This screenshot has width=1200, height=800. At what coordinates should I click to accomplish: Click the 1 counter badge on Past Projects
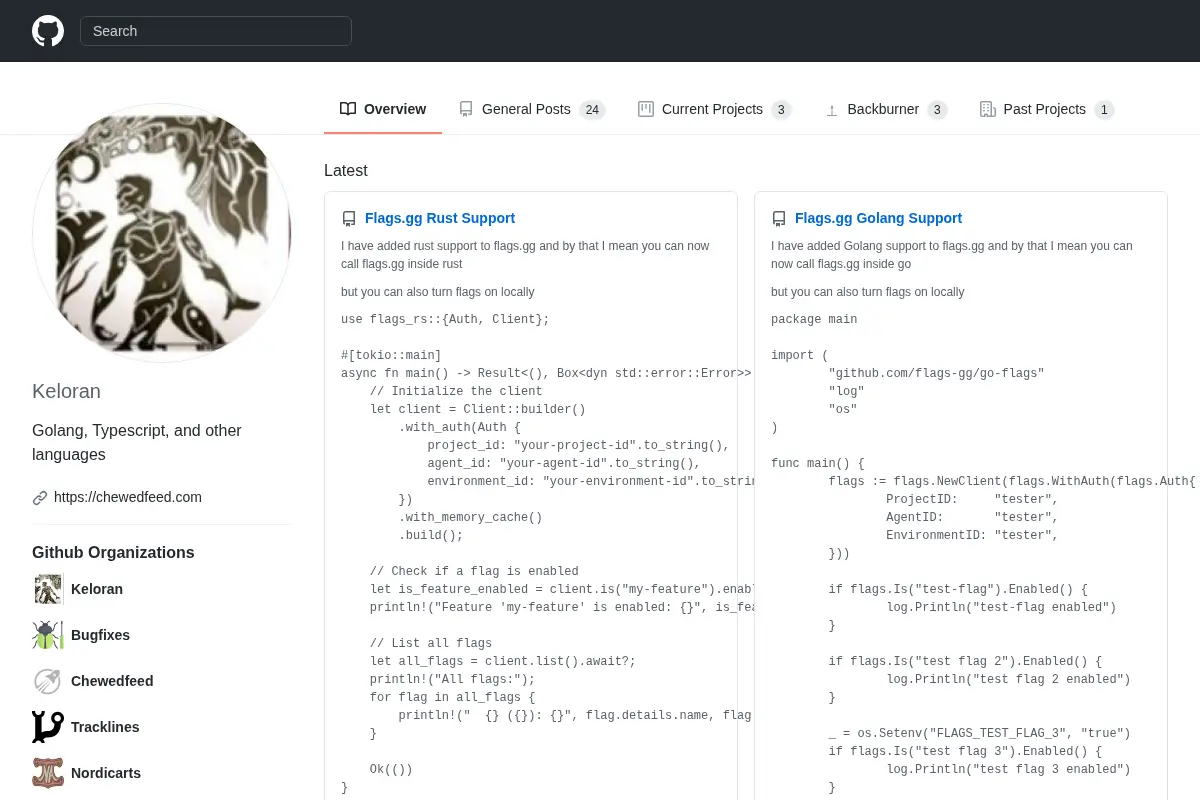point(1104,110)
